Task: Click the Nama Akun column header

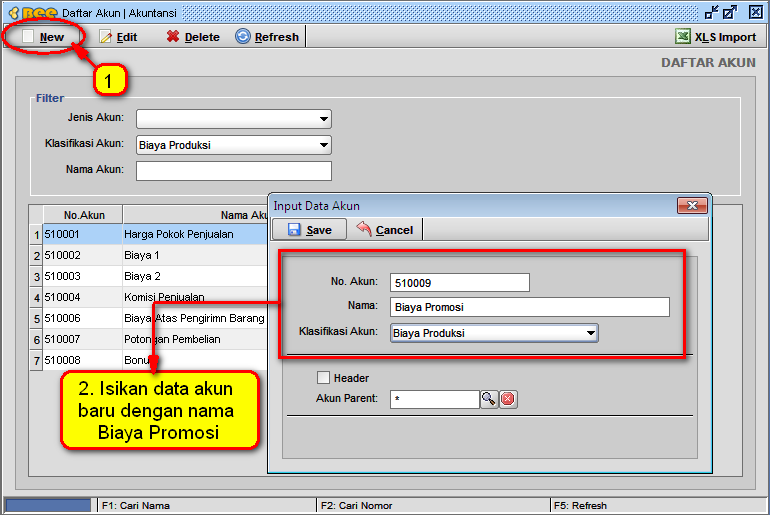Action: 195,215
